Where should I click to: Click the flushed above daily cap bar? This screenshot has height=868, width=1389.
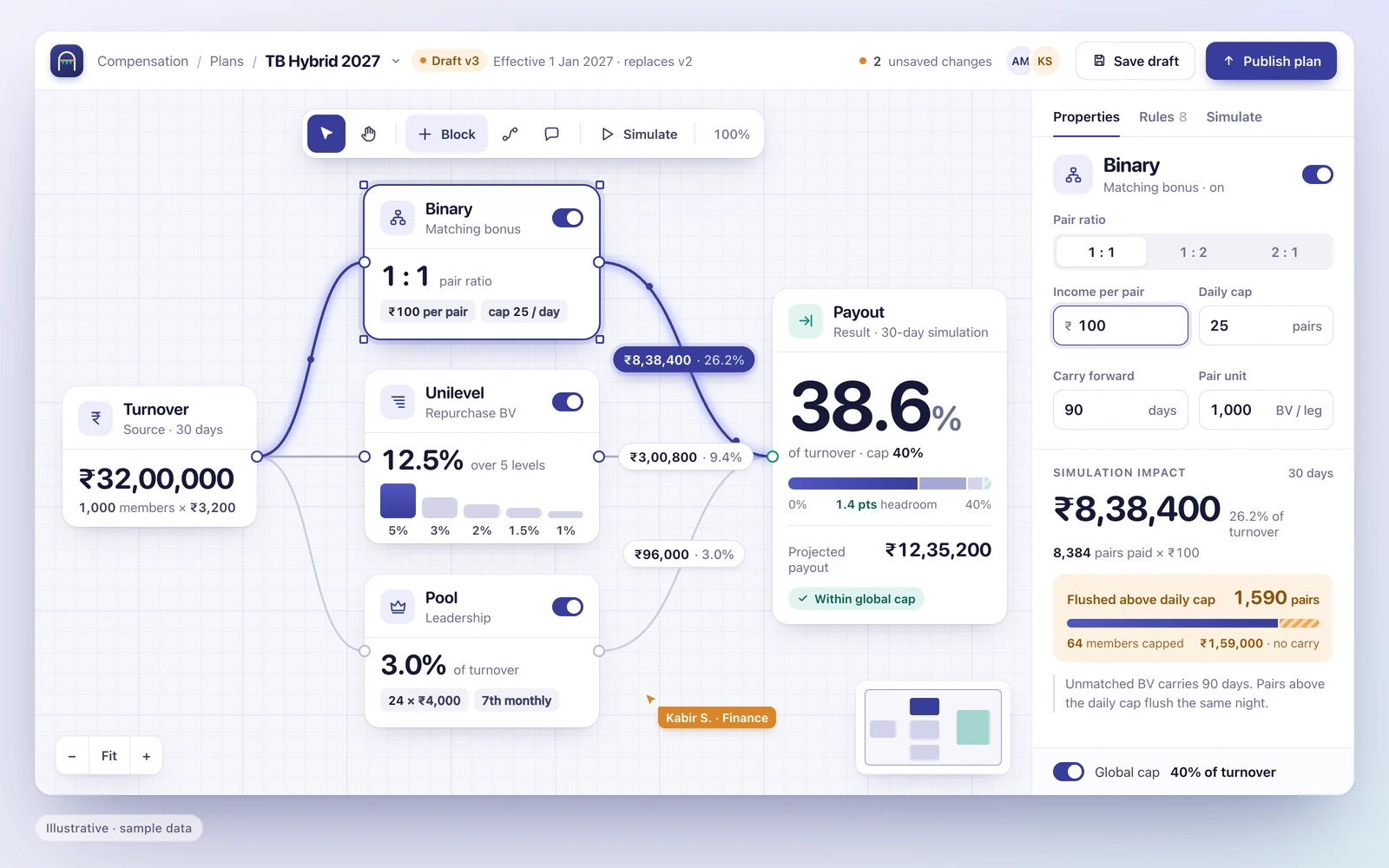click(x=1193, y=623)
